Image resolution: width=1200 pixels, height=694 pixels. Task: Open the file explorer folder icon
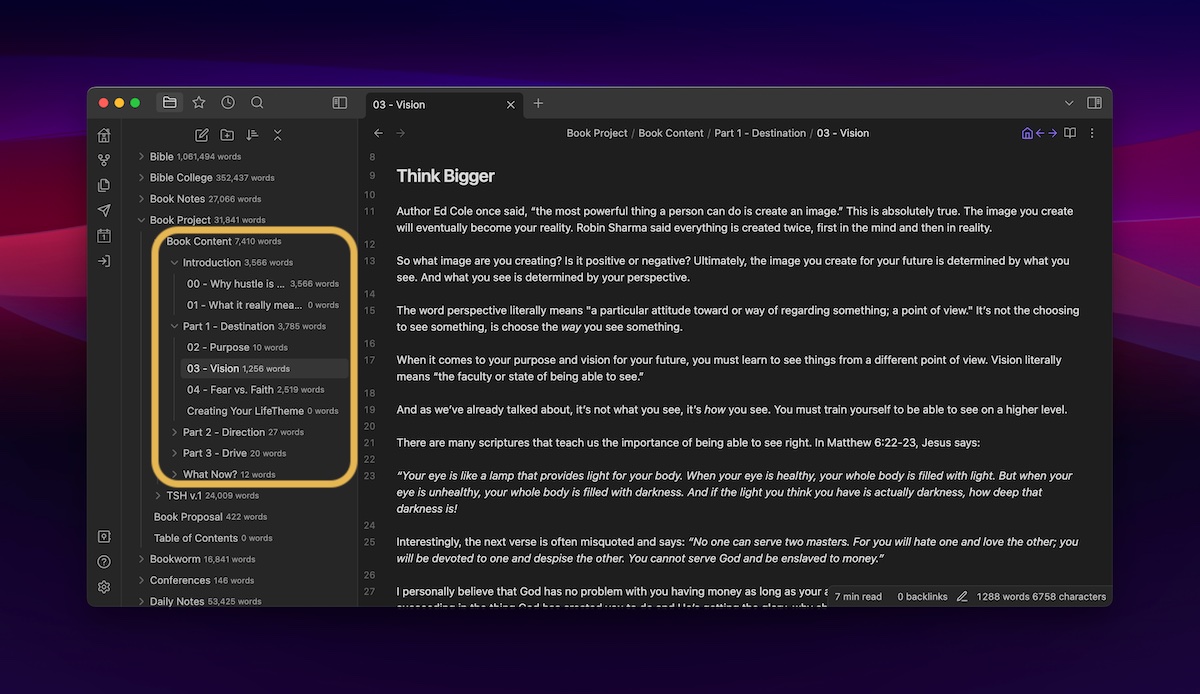pos(170,102)
